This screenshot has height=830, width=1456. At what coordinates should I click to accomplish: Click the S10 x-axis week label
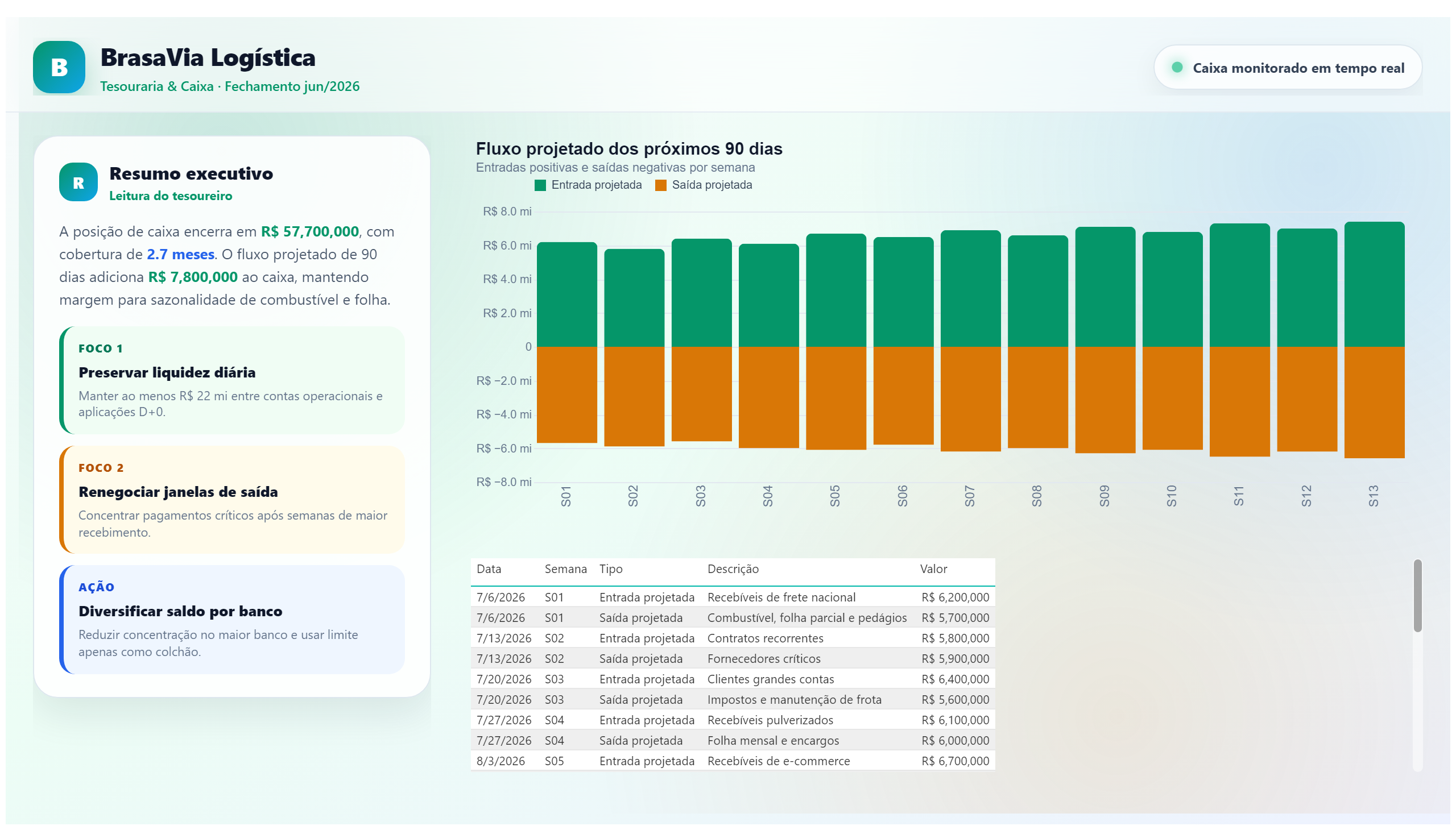pyautogui.click(x=1172, y=496)
